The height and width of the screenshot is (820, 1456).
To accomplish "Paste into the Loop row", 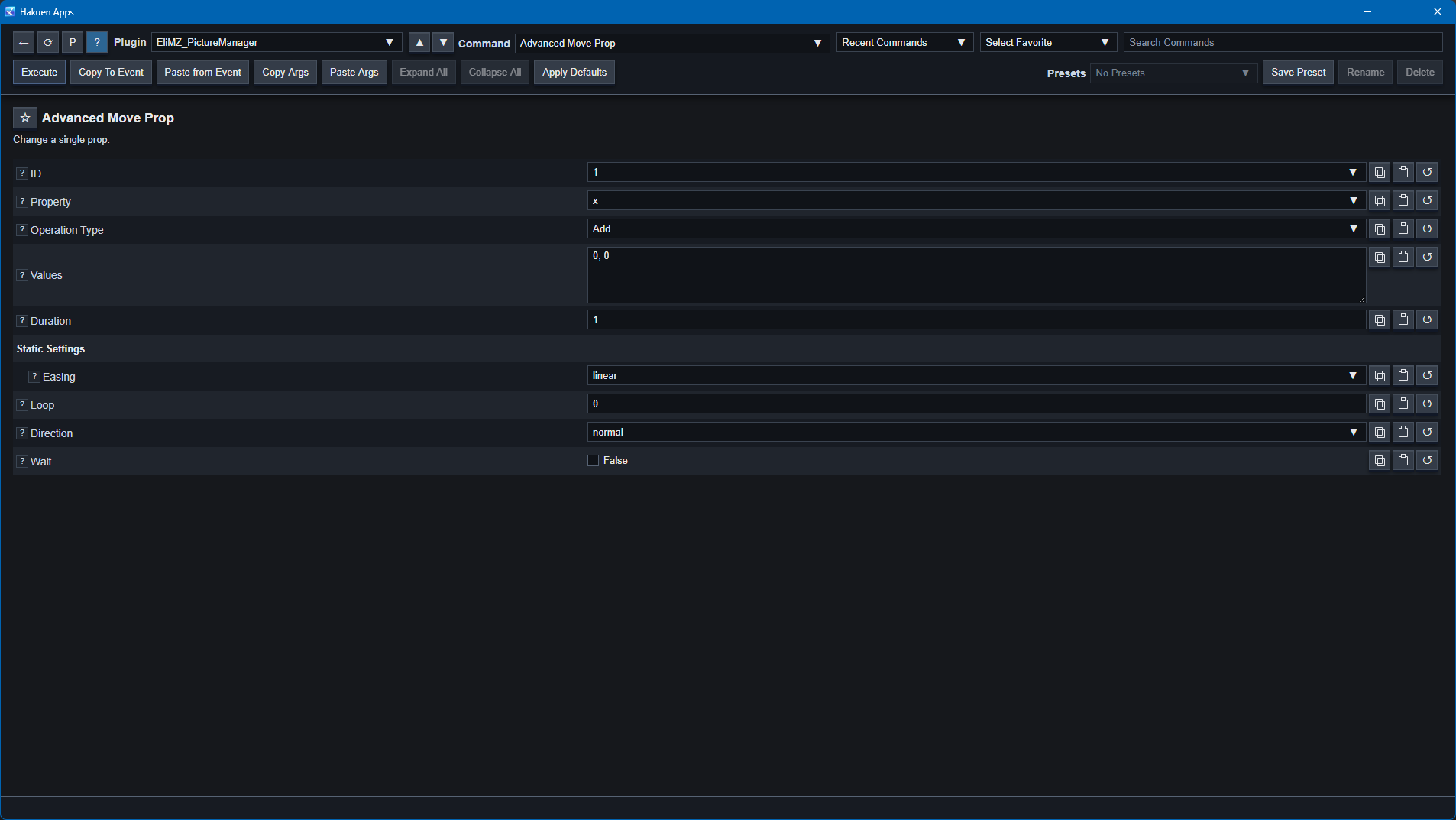I will (1403, 404).
